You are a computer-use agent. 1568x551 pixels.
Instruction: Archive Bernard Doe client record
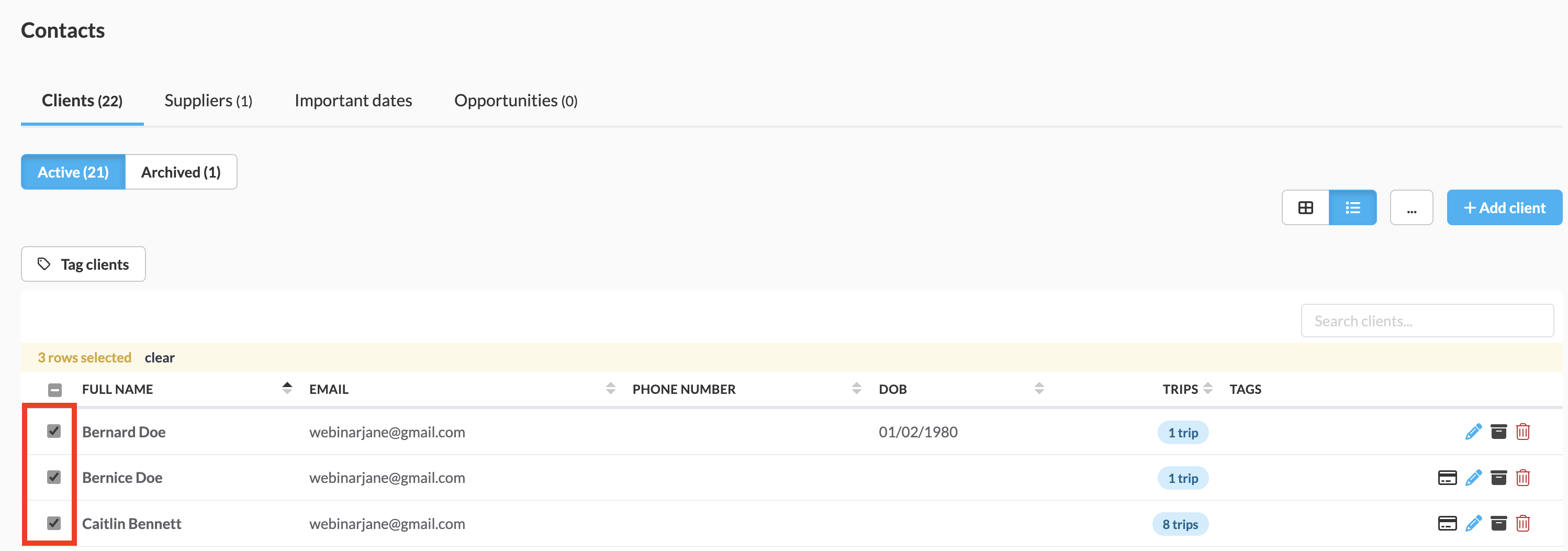pyautogui.click(x=1498, y=432)
